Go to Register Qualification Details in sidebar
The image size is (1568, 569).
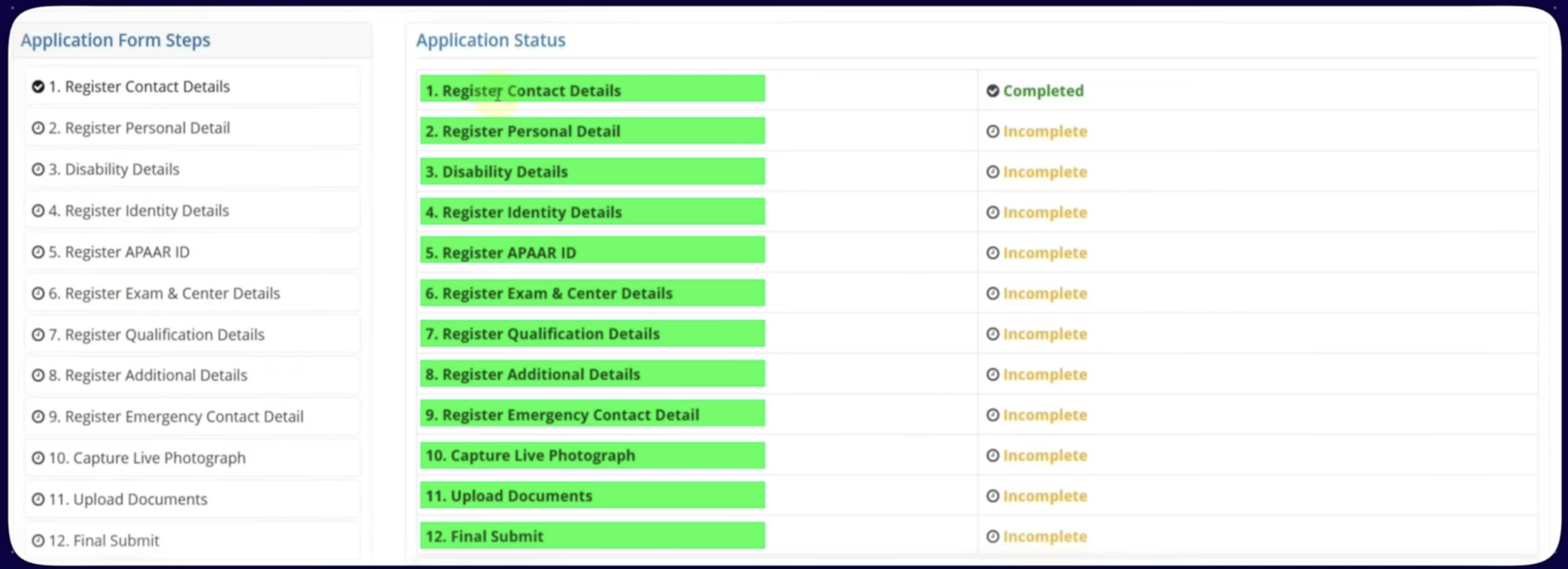coord(164,335)
